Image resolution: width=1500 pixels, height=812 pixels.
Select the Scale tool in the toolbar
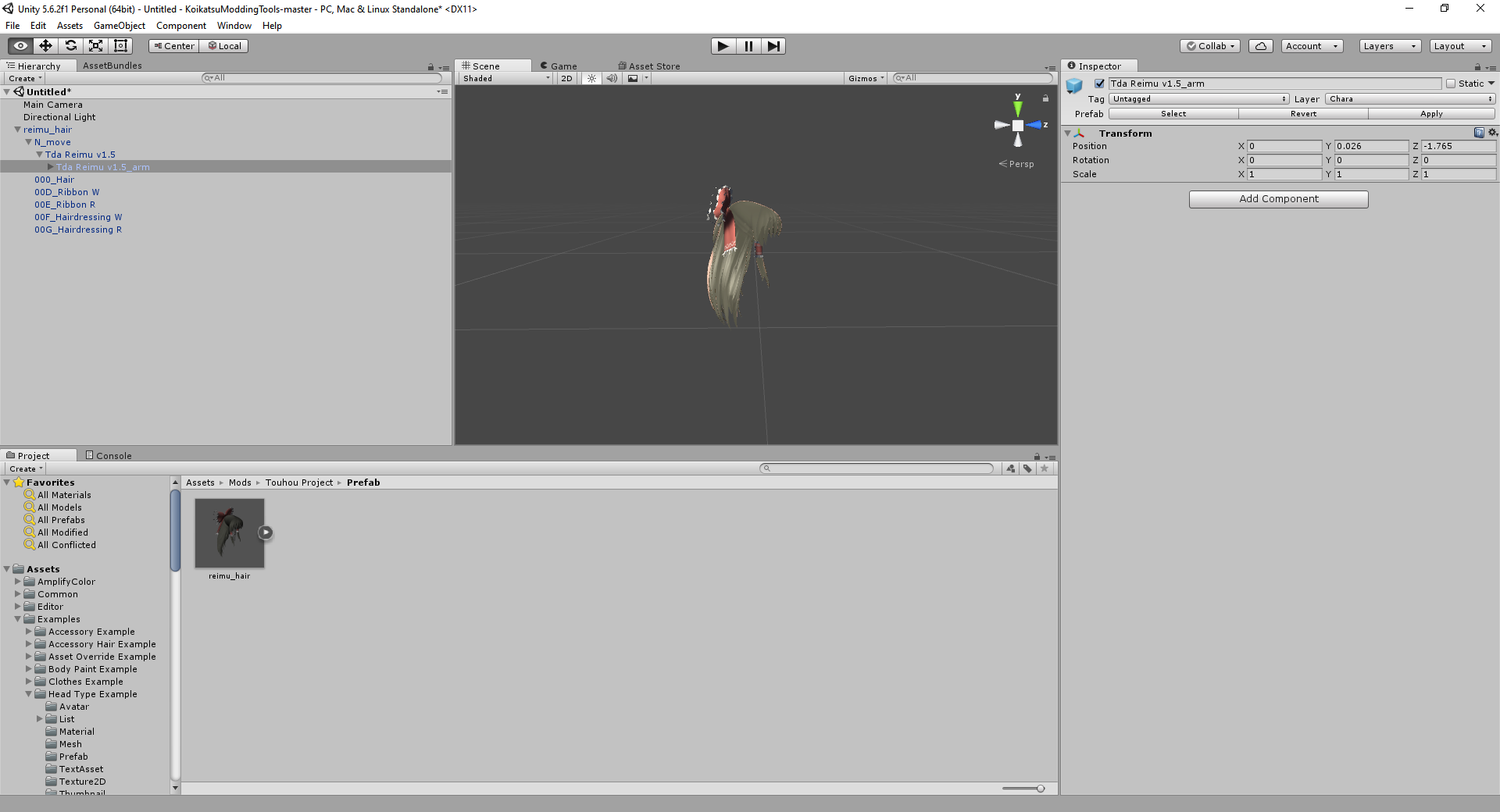pos(95,45)
